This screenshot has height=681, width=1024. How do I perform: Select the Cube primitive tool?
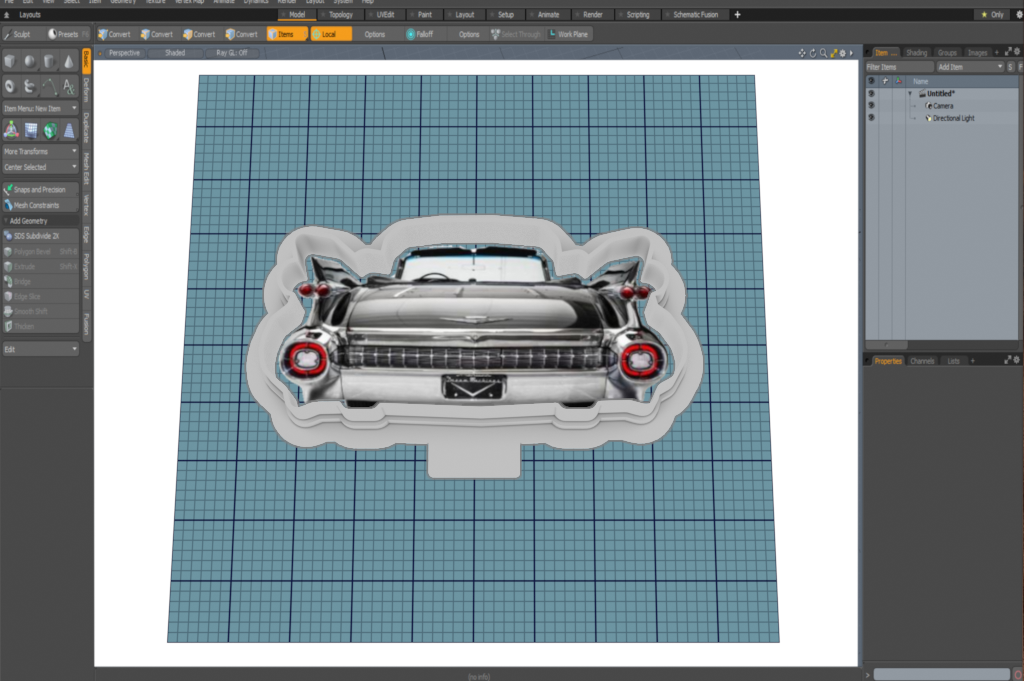pyautogui.click(x=11, y=62)
